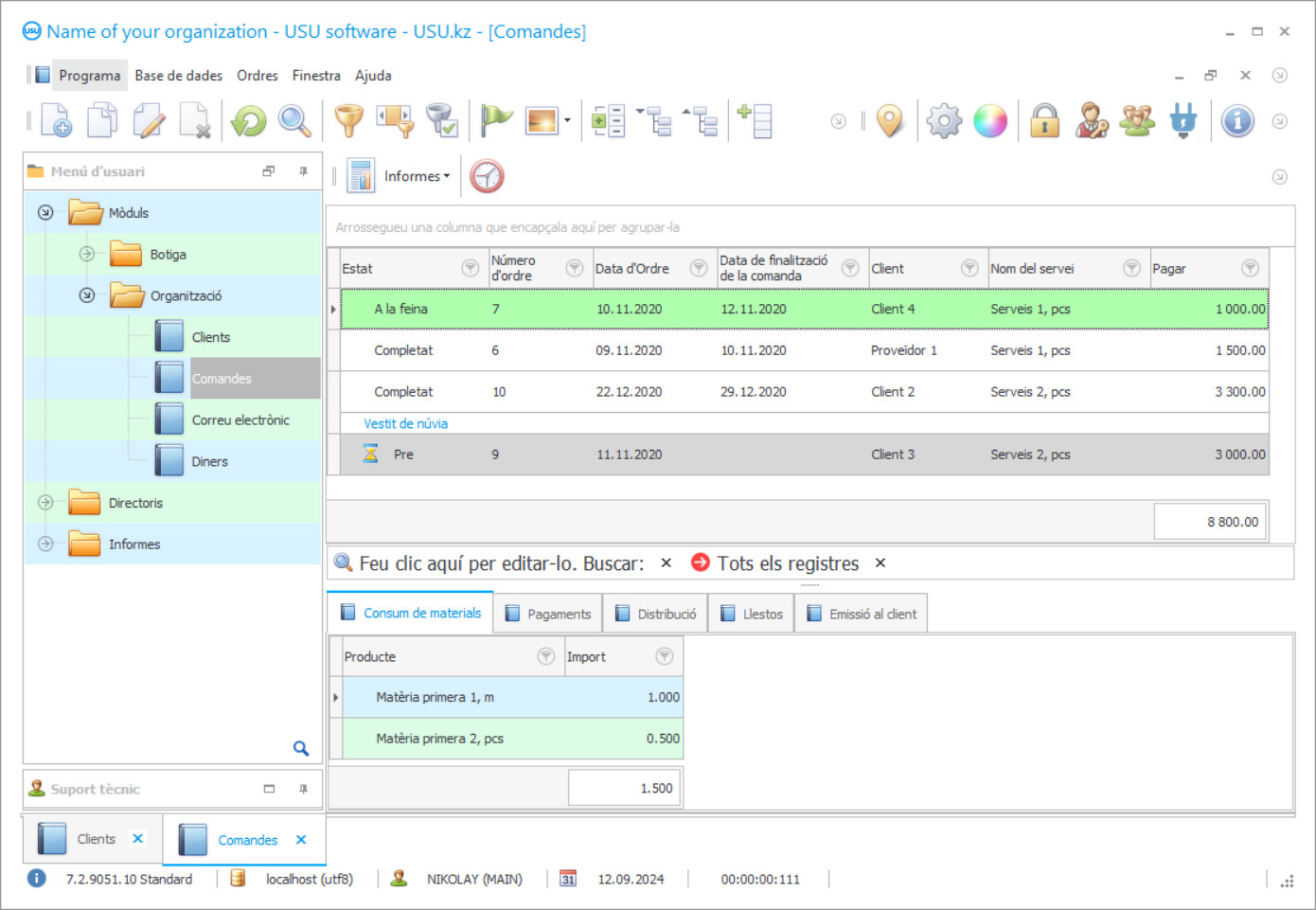Open the map location pin icon

pyautogui.click(x=889, y=121)
